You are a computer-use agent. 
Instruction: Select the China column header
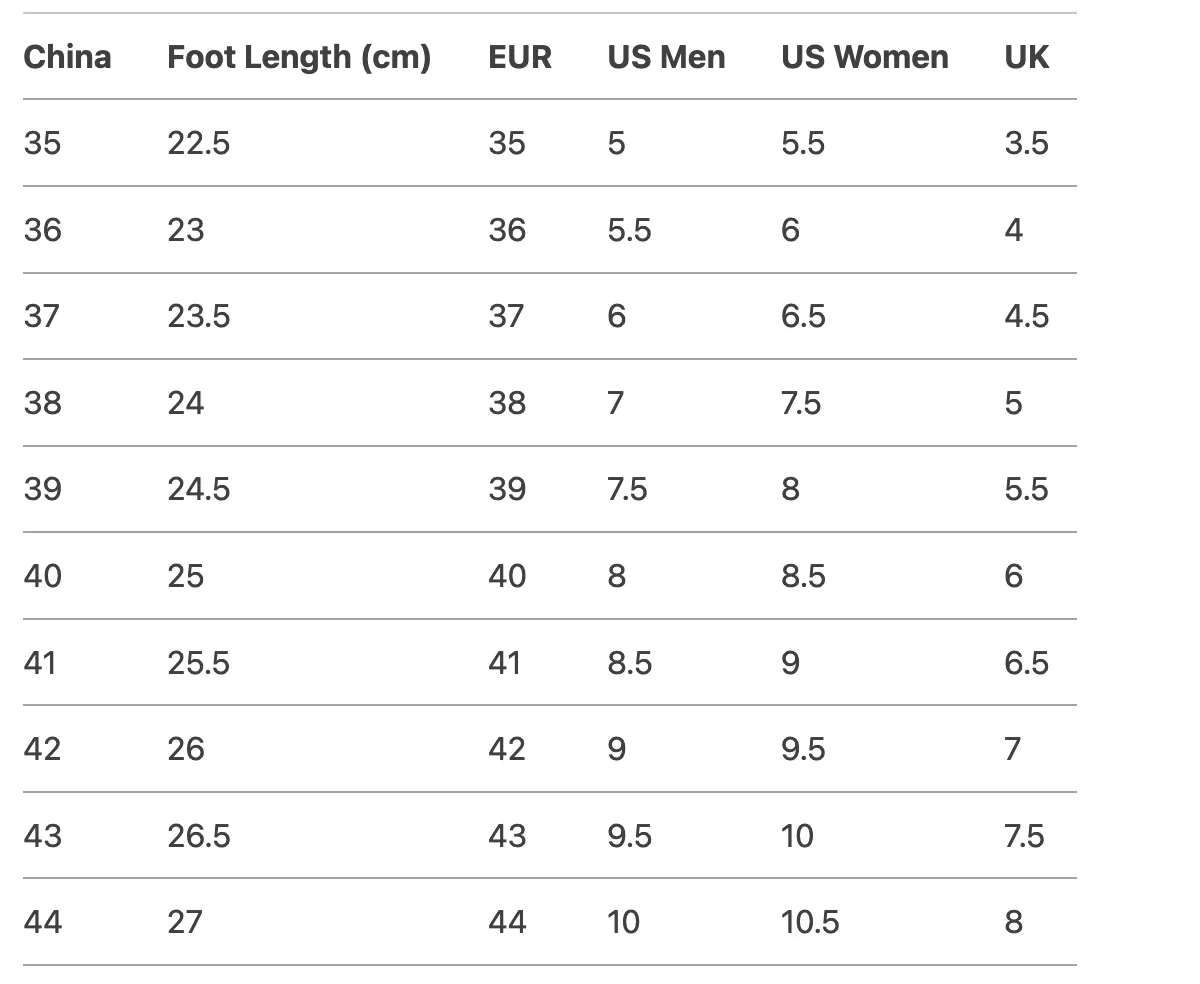[67, 57]
